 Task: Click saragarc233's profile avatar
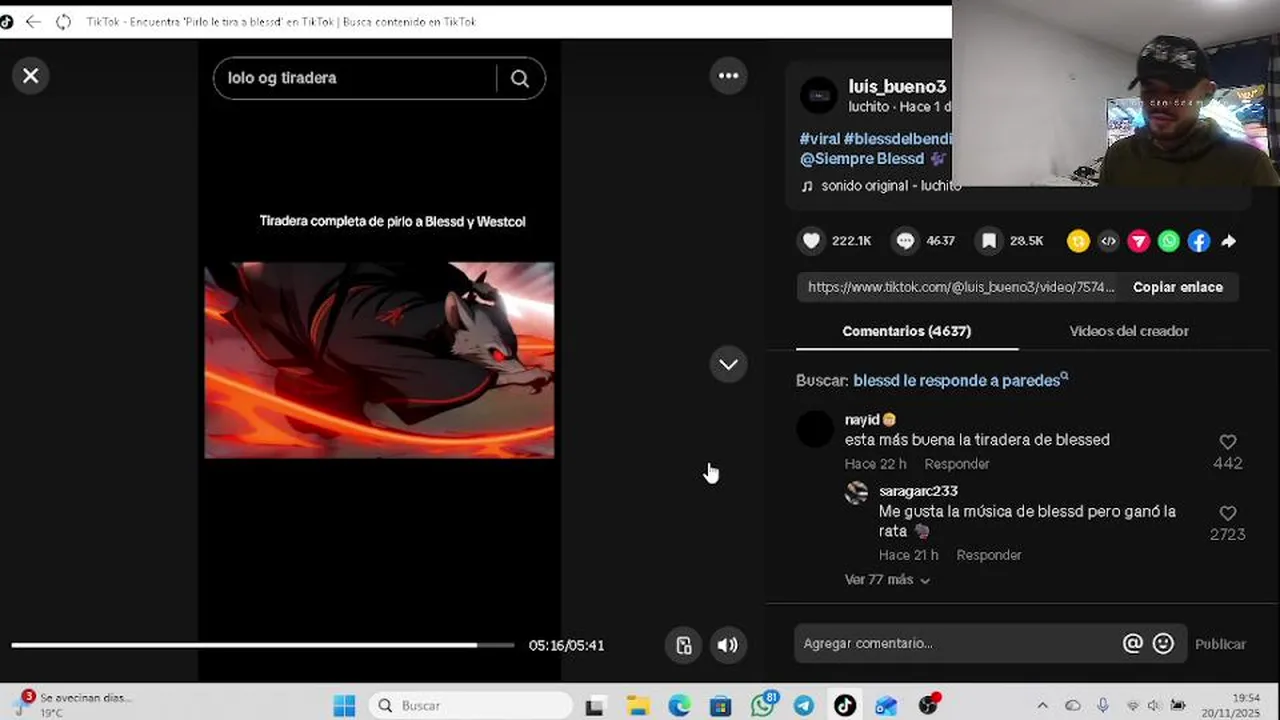857,493
